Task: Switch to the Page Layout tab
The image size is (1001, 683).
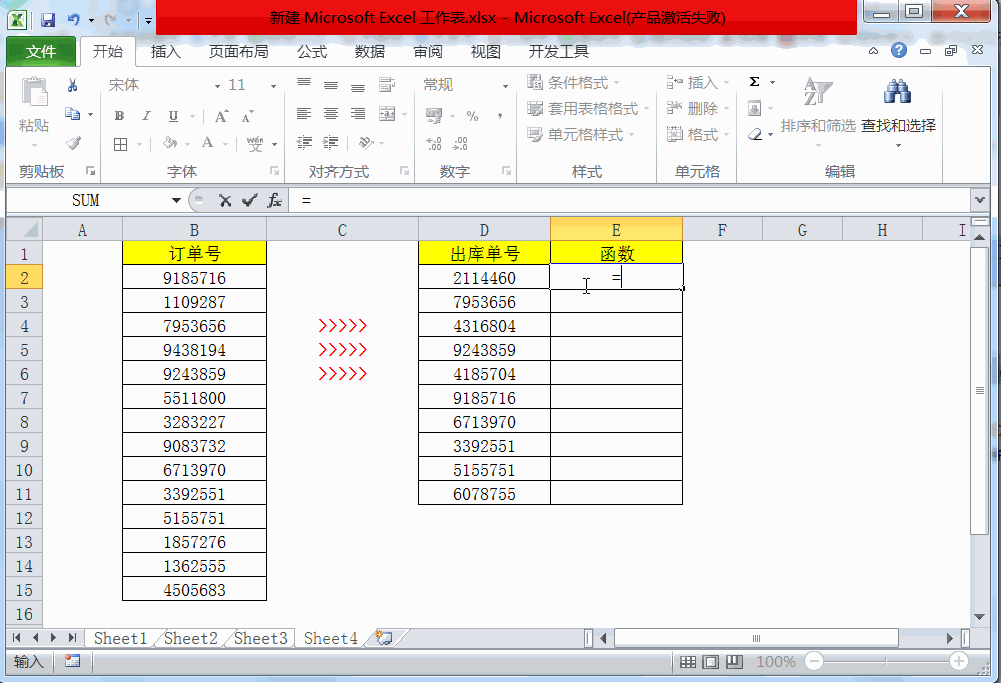Action: pyautogui.click(x=239, y=52)
